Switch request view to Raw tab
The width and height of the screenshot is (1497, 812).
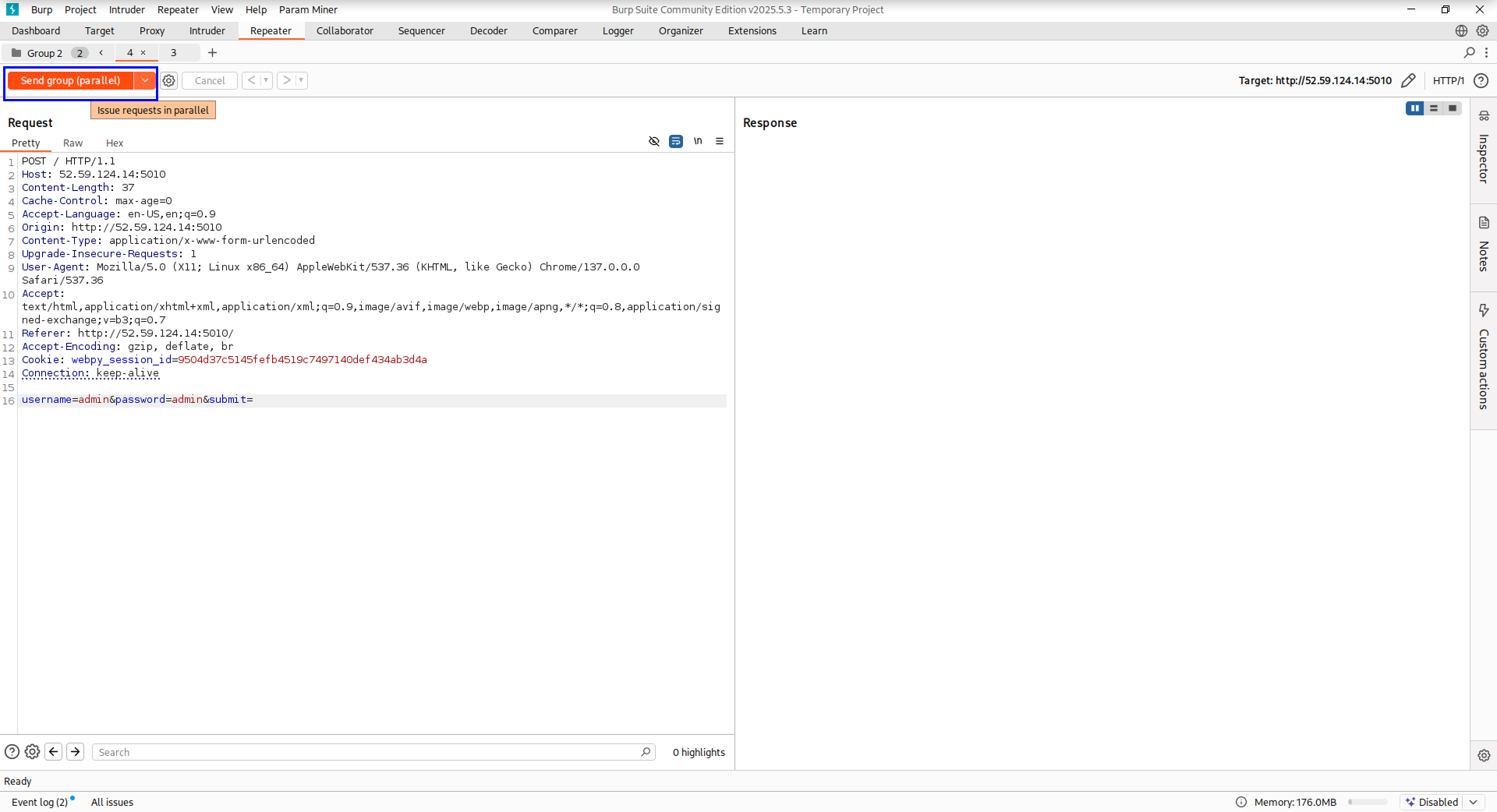(73, 143)
